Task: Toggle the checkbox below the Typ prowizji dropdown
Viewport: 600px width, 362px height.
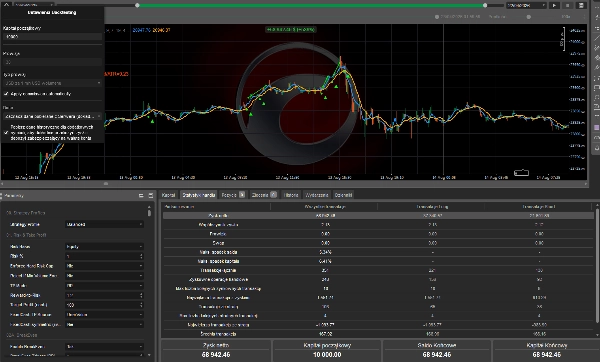Action: [x=6, y=94]
